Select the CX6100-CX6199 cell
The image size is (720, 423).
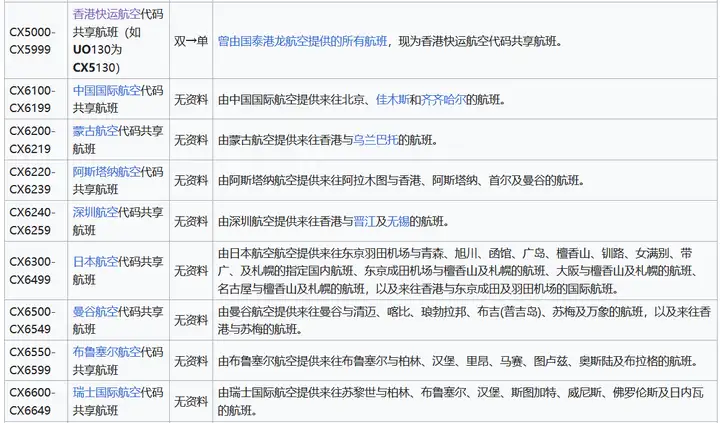(x=36, y=99)
